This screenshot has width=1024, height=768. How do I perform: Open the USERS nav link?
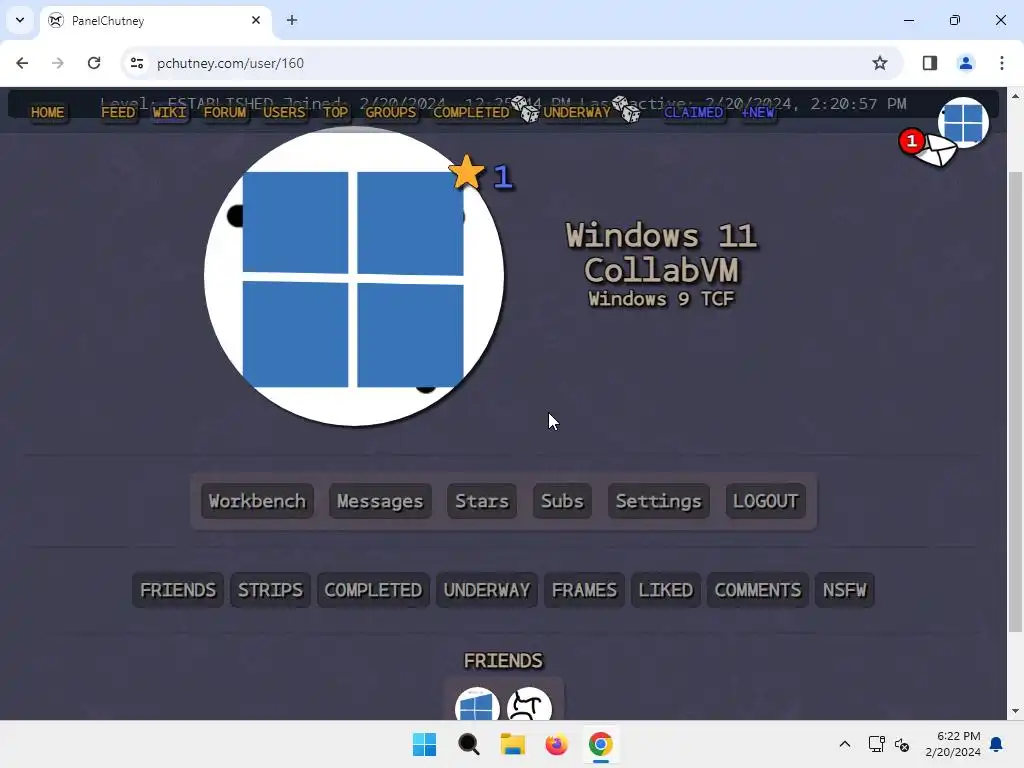coord(284,112)
